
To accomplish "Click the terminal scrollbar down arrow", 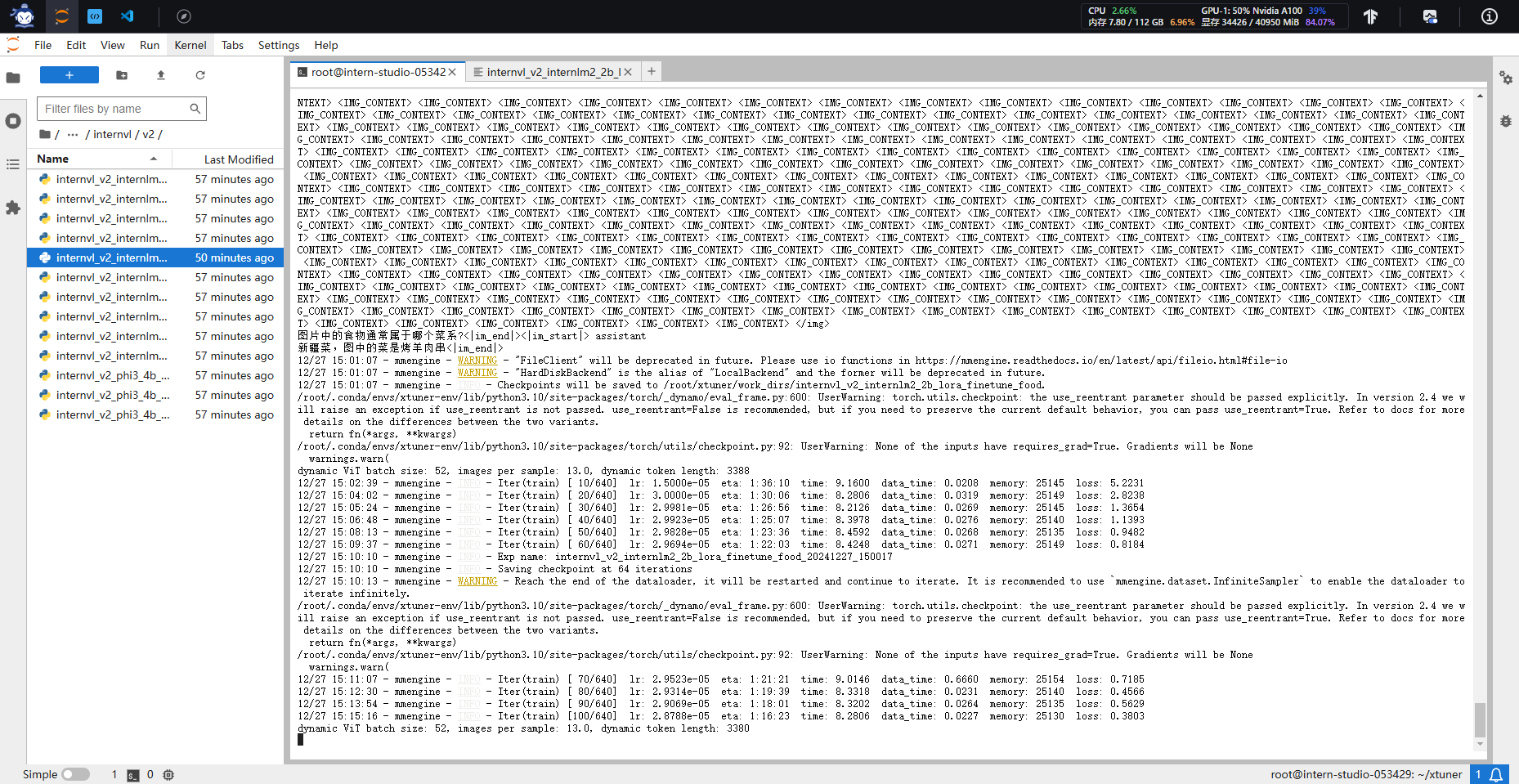I will [x=1480, y=744].
